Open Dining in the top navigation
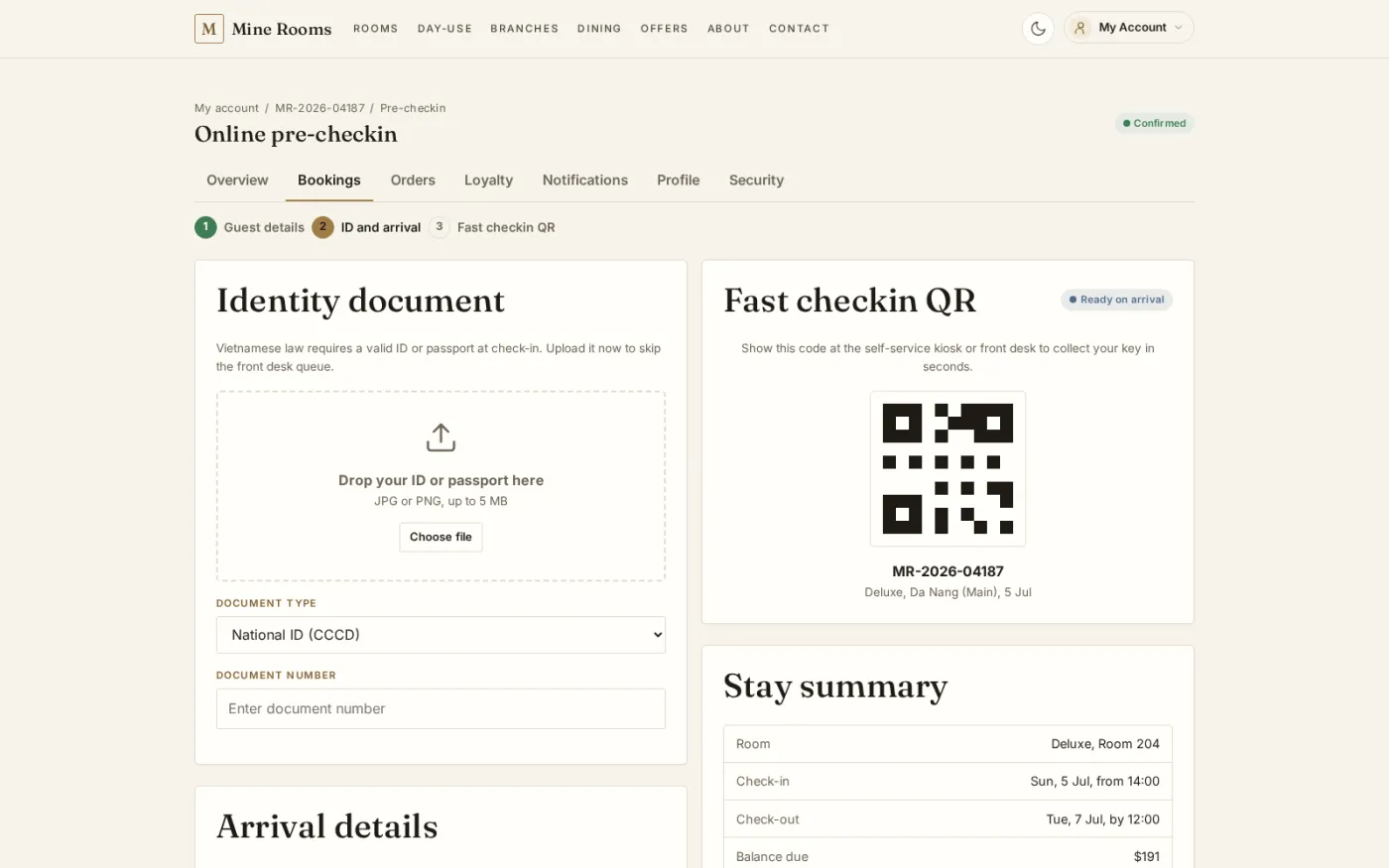 599,29
